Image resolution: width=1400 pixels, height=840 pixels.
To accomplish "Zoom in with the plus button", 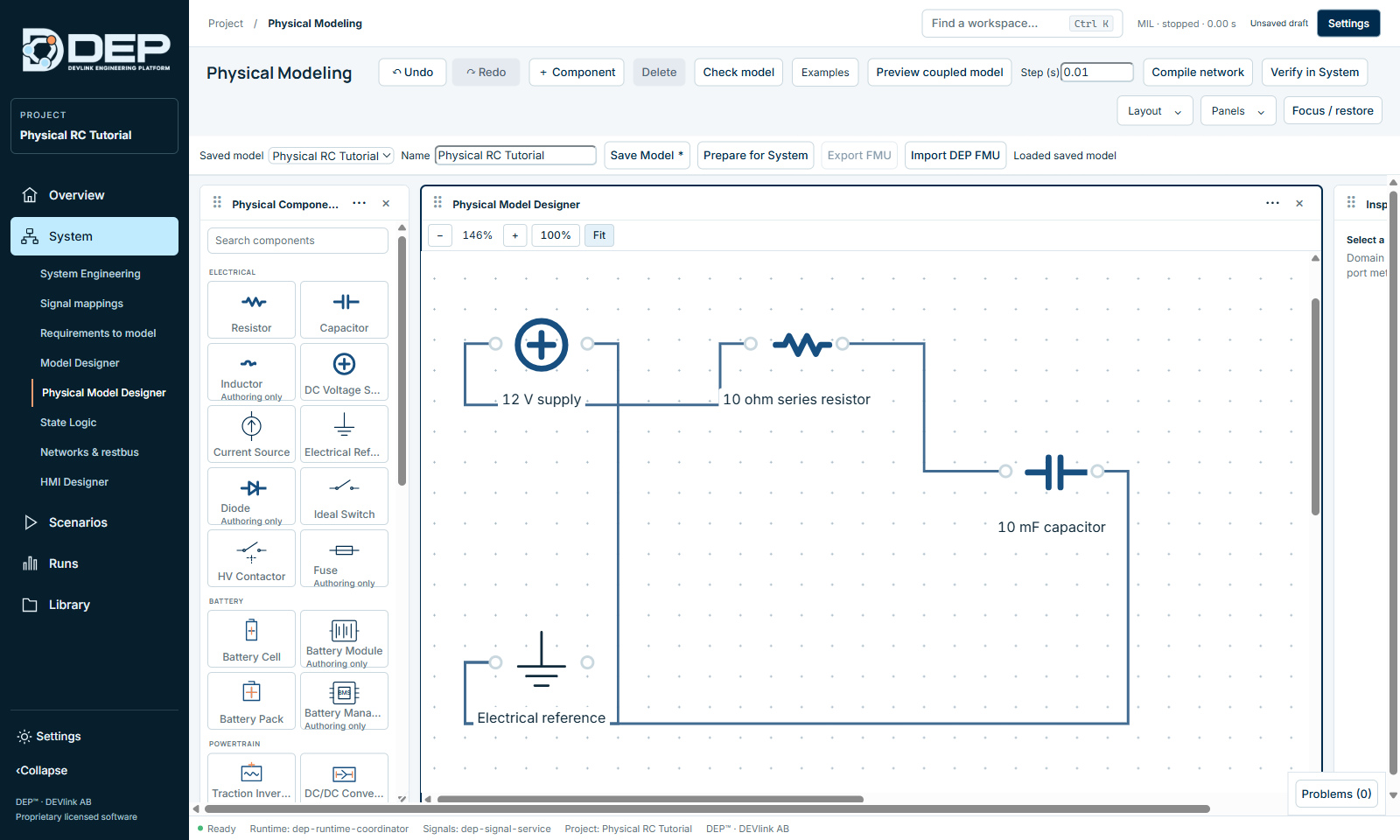I will 515,235.
